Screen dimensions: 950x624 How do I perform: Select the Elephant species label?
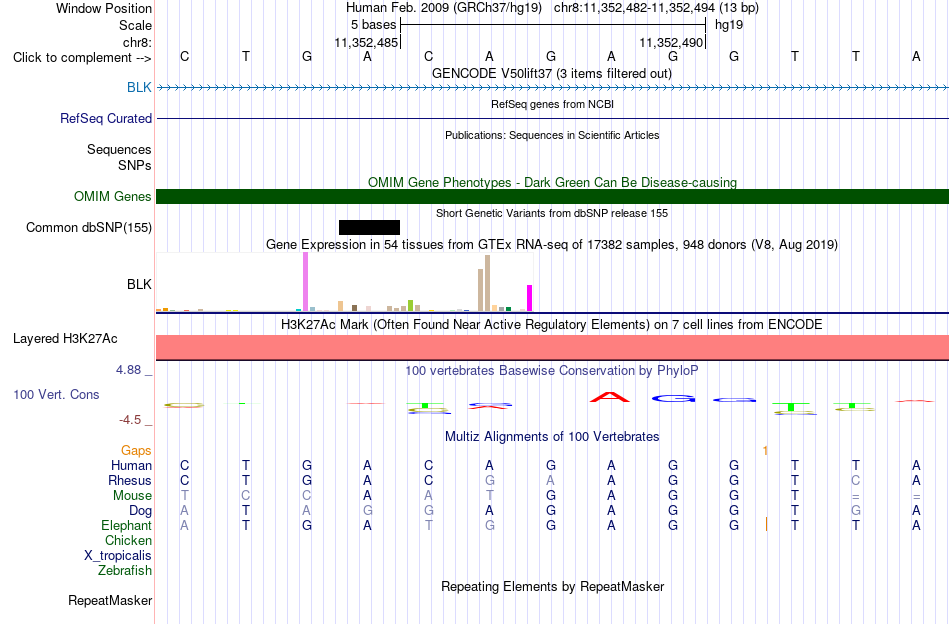(127, 525)
